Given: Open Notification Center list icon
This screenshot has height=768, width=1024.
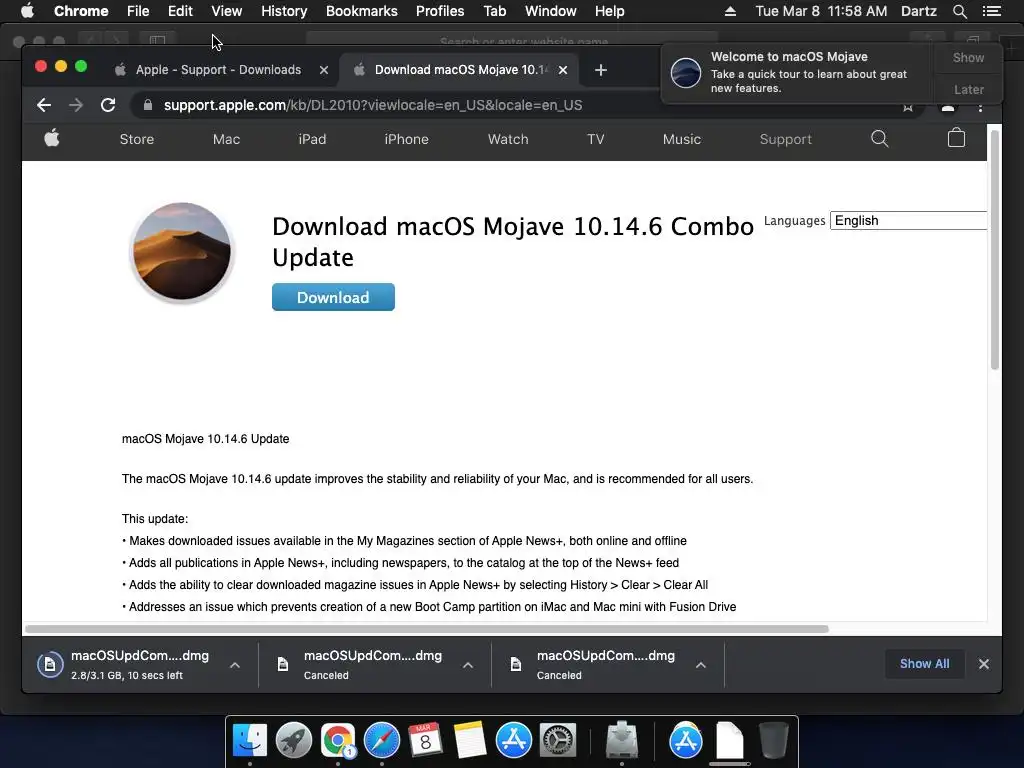Looking at the screenshot, I should click(x=991, y=11).
